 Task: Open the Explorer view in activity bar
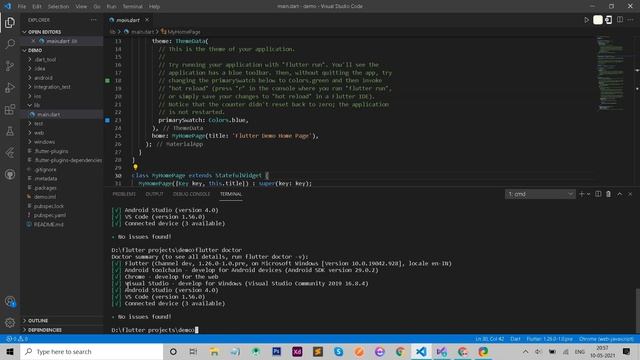pyautogui.click(x=10, y=22)
